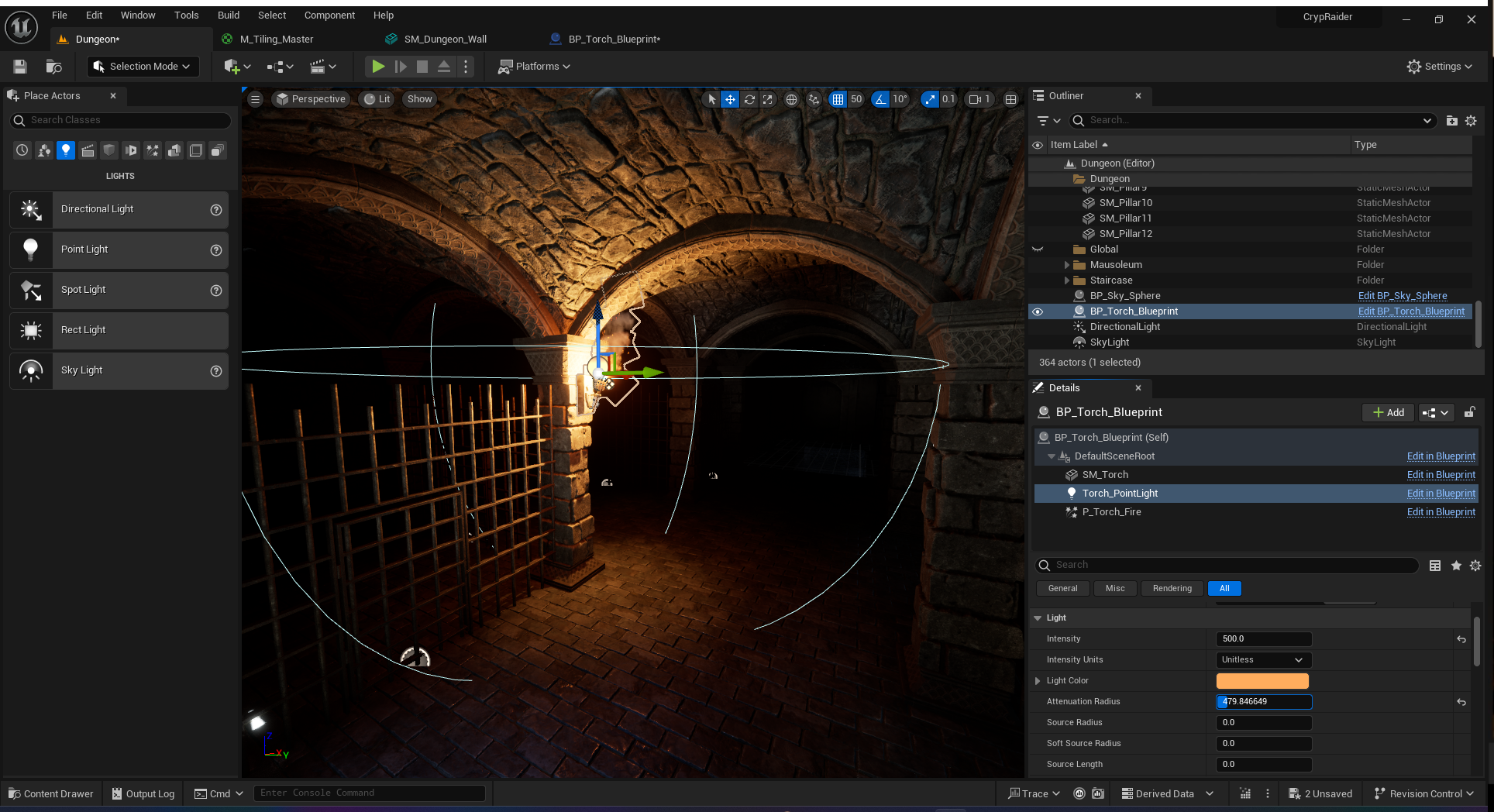This screenshot has height=812, width=1494.
Task: Activate the Rotate gizmo tool
Action: point(749,99)
